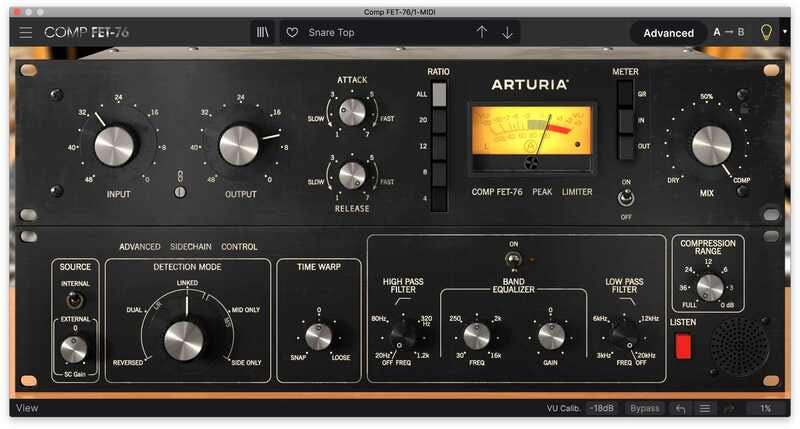800x429 pixels.
Task: Click the Mix dry/comp knob
Action: tap(711, 145)
